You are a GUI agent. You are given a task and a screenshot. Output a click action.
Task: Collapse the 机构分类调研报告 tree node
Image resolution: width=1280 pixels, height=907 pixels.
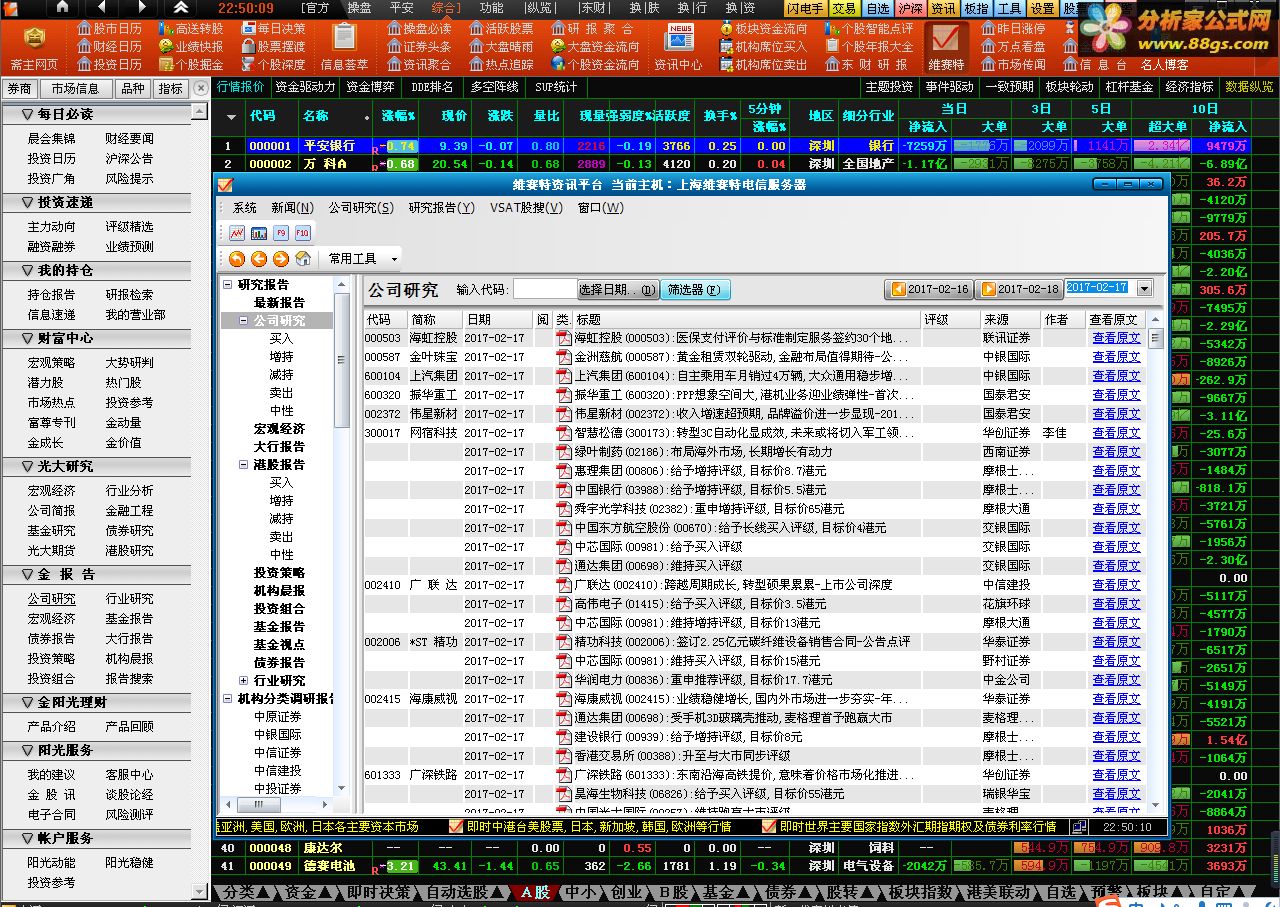click(x=227, y=699)
